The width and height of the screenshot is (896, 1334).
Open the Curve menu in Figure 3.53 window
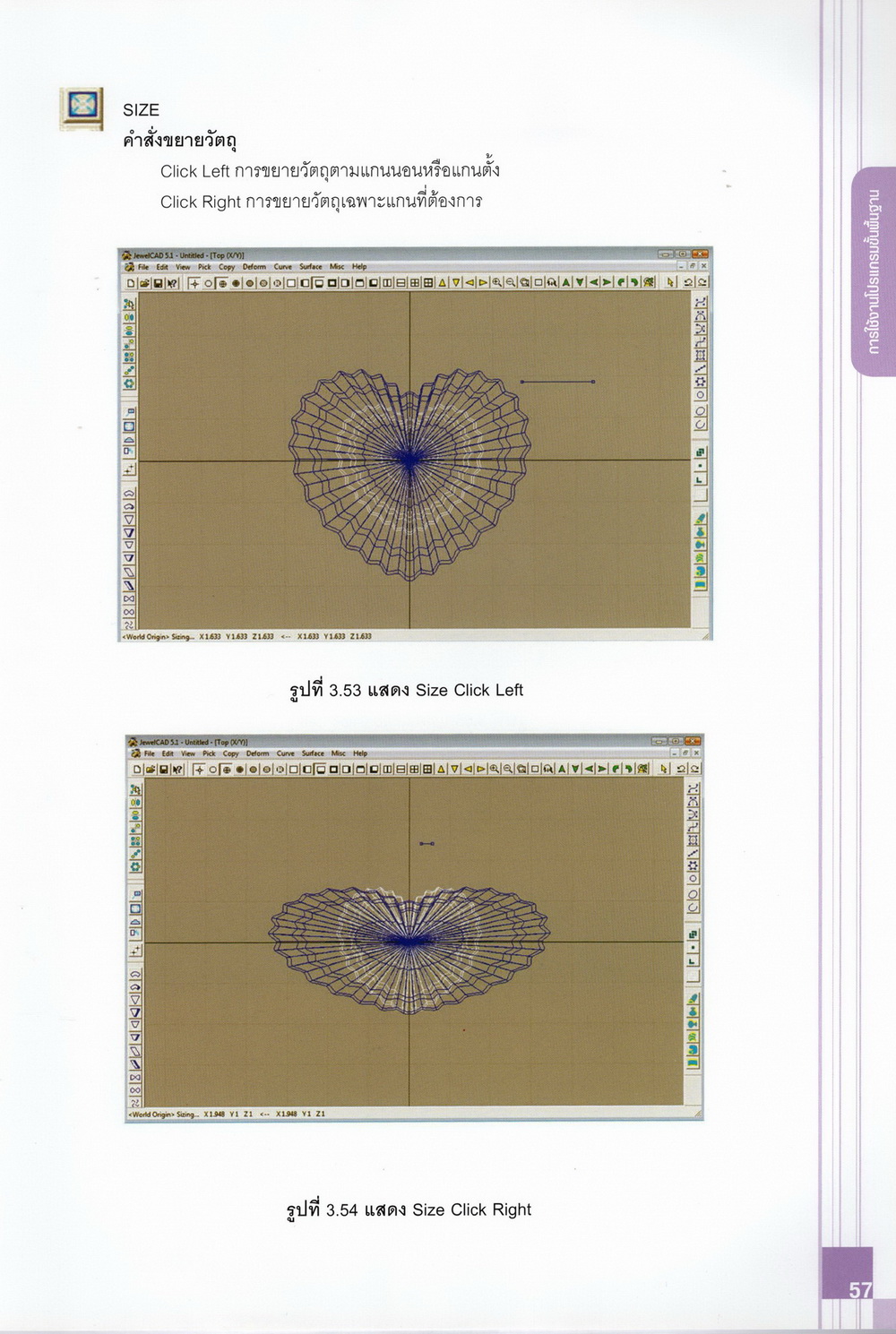[x=282, y=267]
